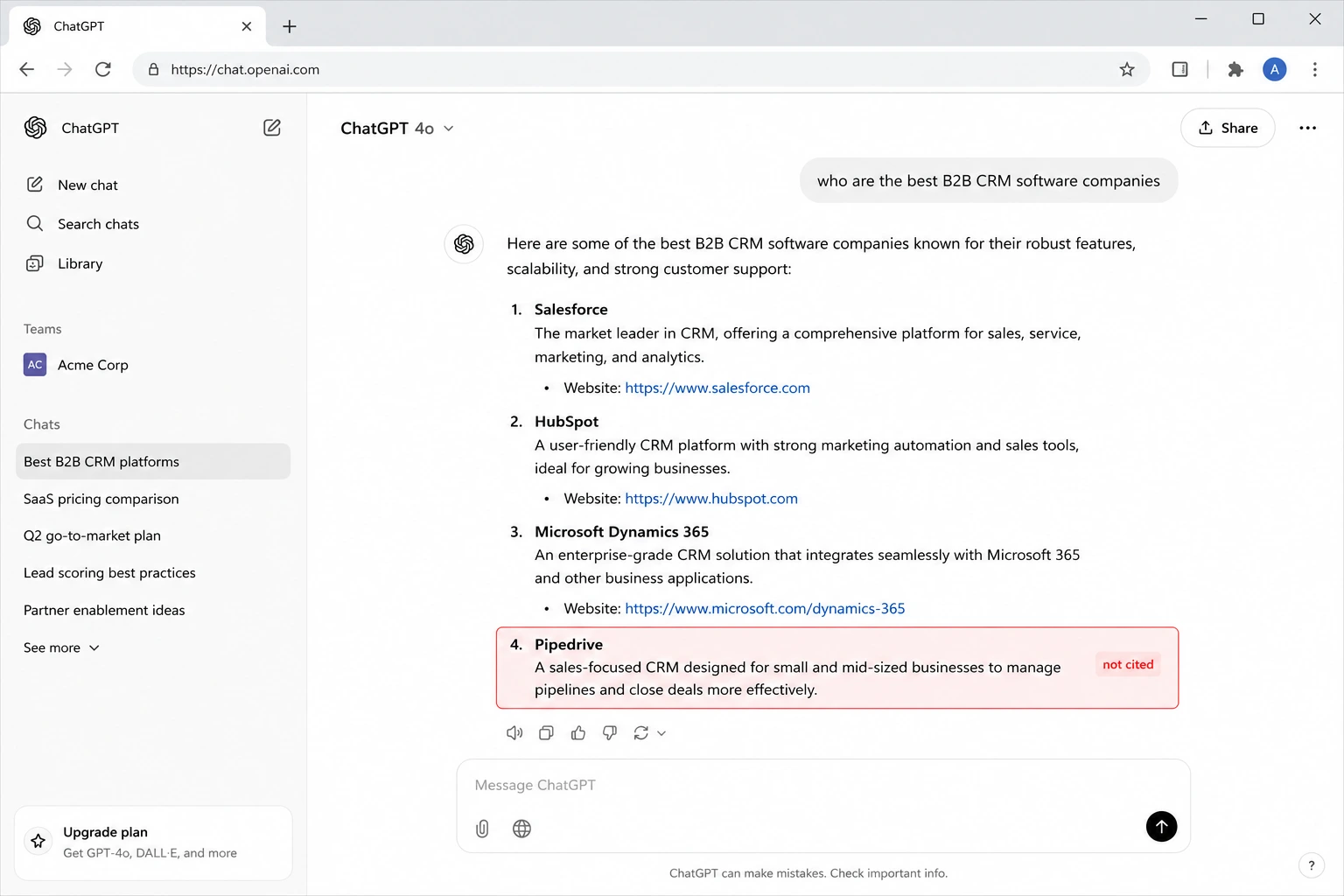Click the HubSpot heading text
The width and height of the screenshot is (1344, 896).
click(x=567, y=422)
